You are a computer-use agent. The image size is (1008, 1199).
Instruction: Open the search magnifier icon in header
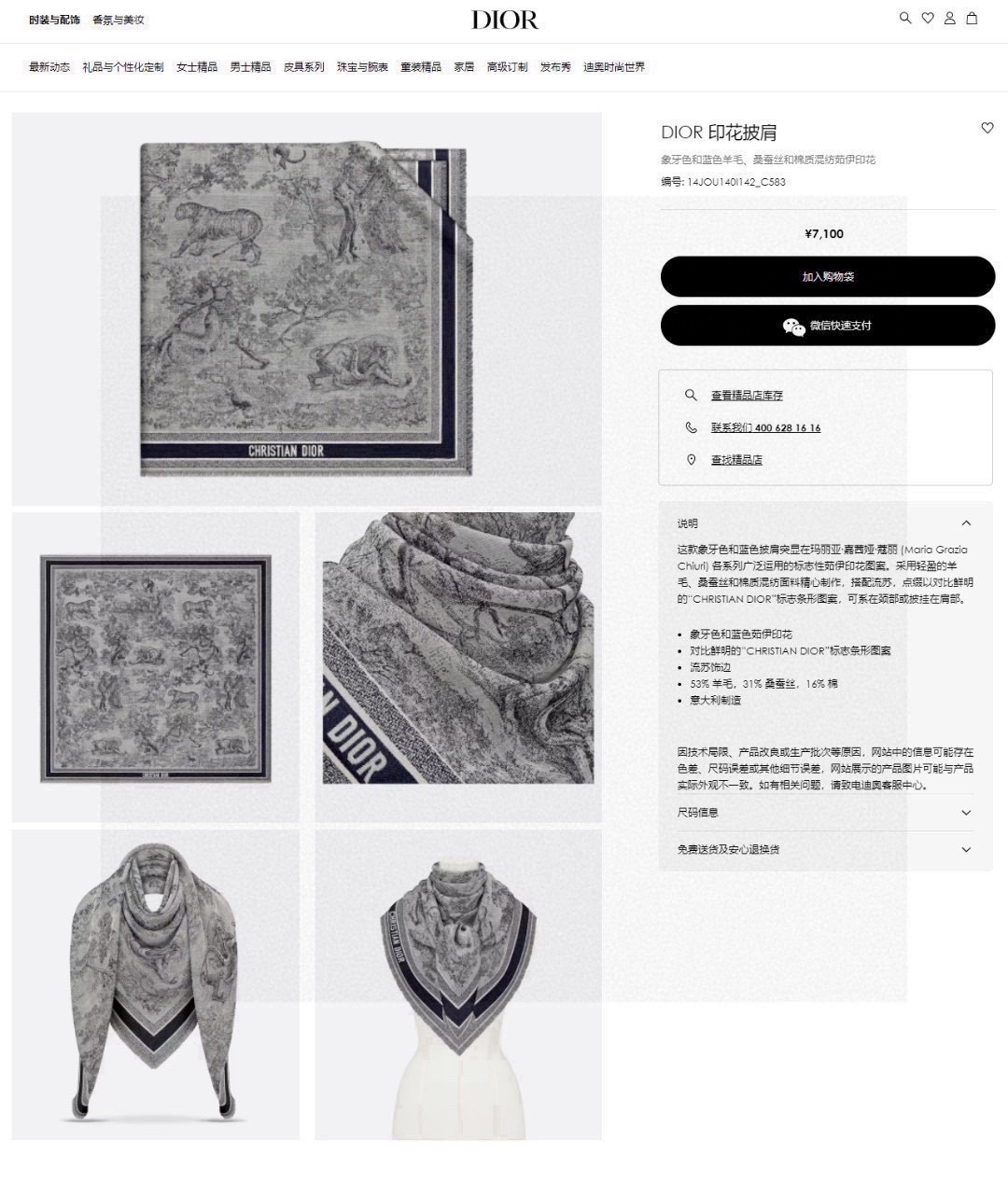coord(904,18)
